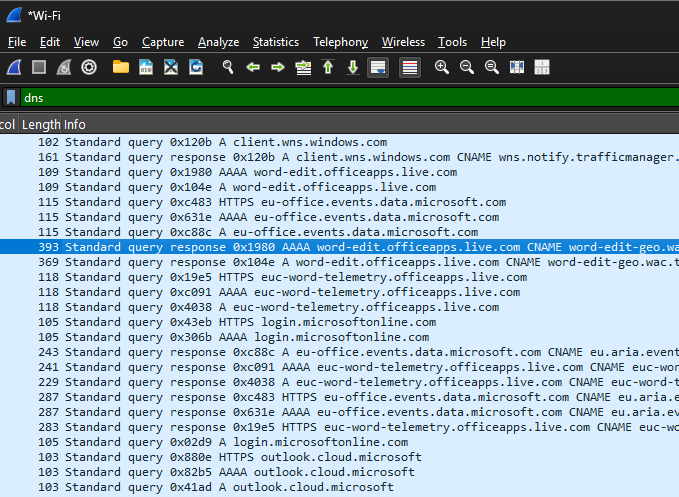Open capture options gear icon
679x497 pixels.
coord(89,67)
